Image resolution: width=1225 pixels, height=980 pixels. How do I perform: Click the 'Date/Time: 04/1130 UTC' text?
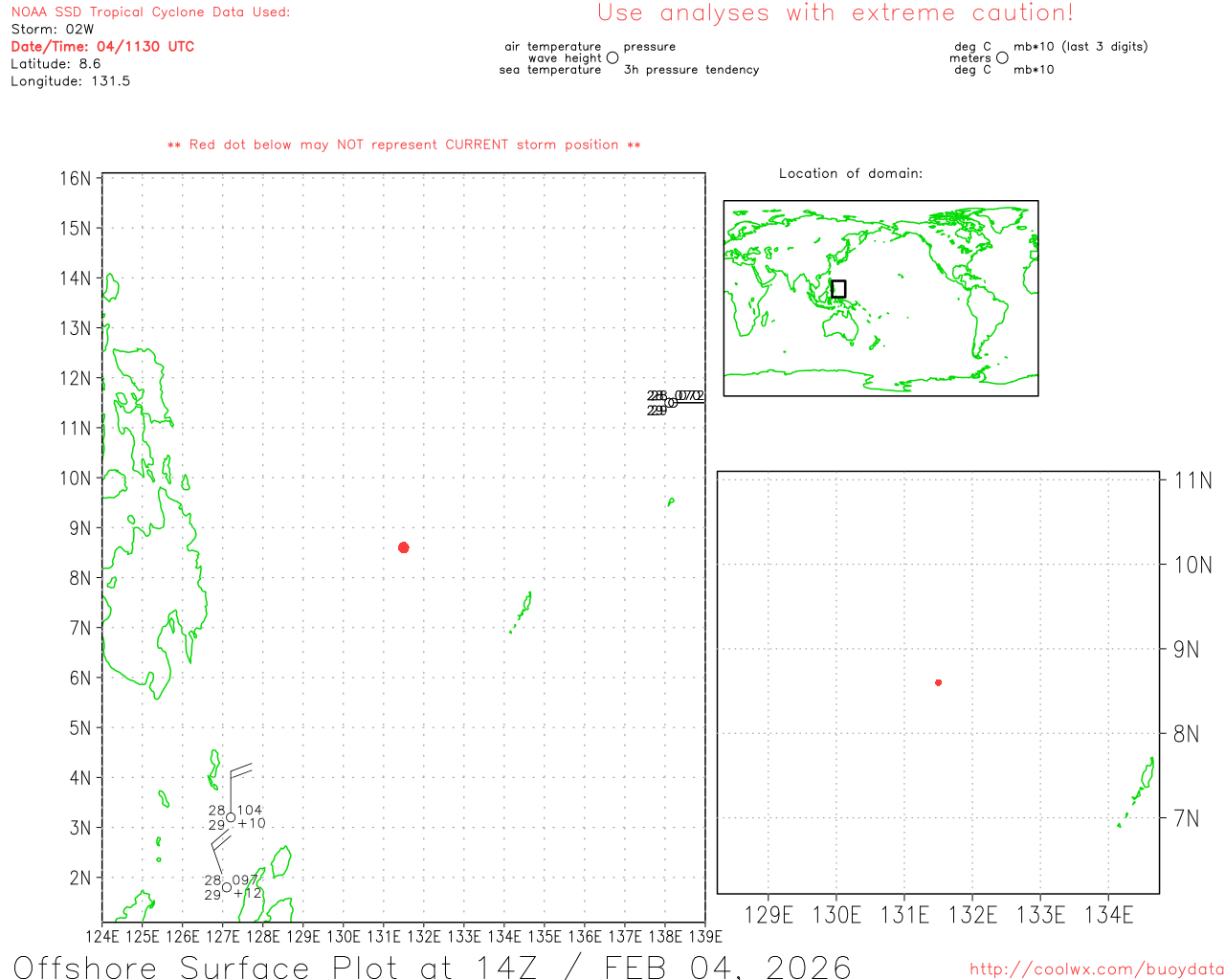[x=102, y=47]
